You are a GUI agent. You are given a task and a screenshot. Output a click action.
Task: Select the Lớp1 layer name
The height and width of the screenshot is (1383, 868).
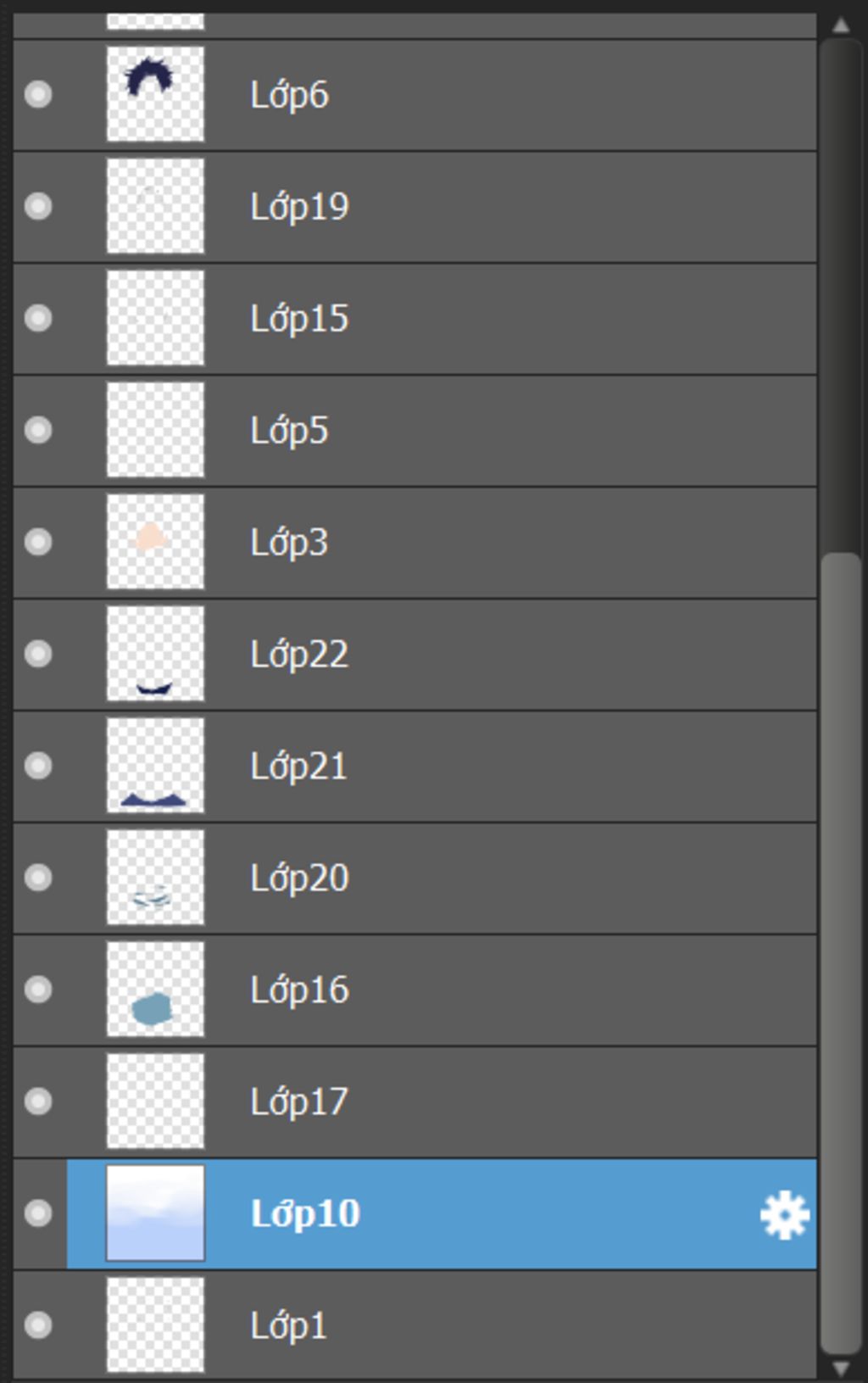(x=288, y=1326)
